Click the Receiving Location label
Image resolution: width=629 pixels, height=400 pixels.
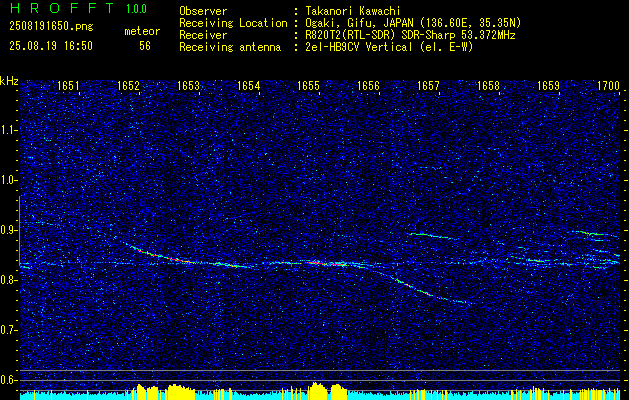(x=233, y=23)
